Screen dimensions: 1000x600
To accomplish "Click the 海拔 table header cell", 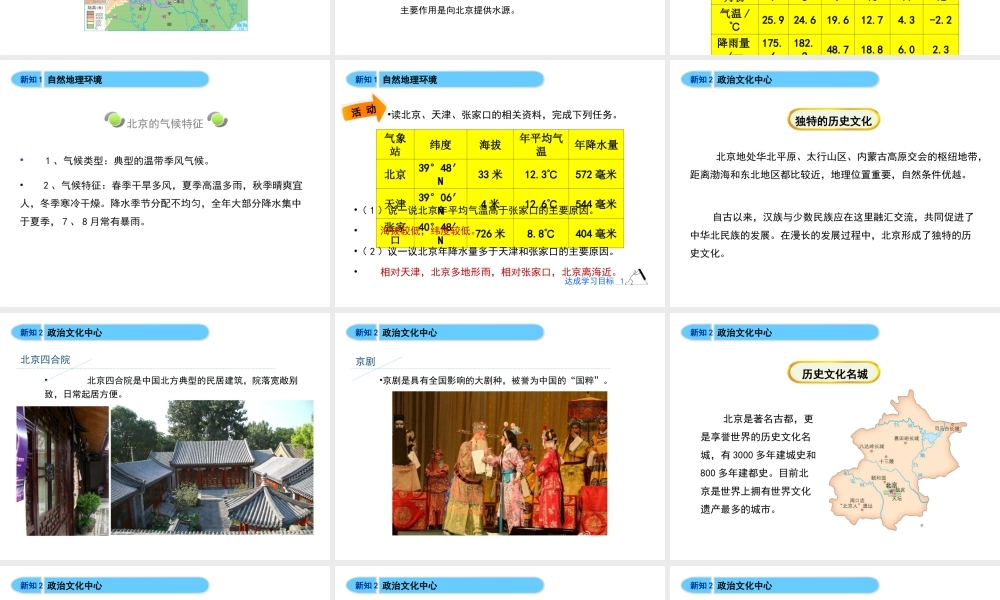I will coord(490,145).
